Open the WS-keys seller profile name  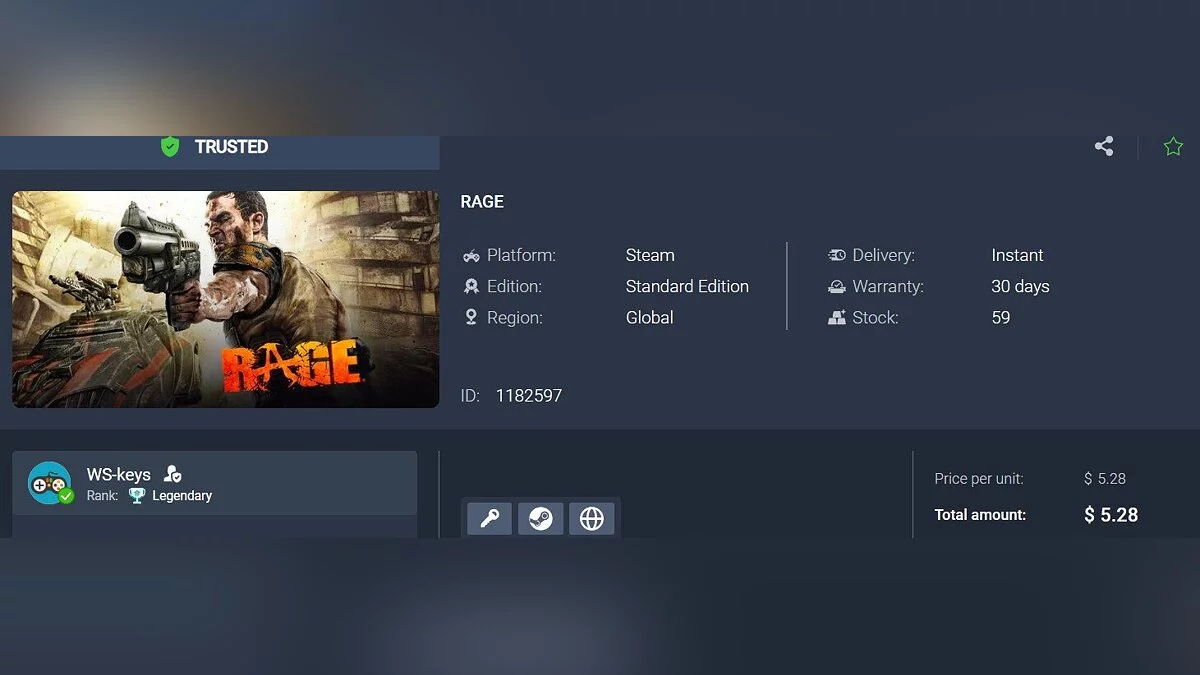(x=119, y=474)
